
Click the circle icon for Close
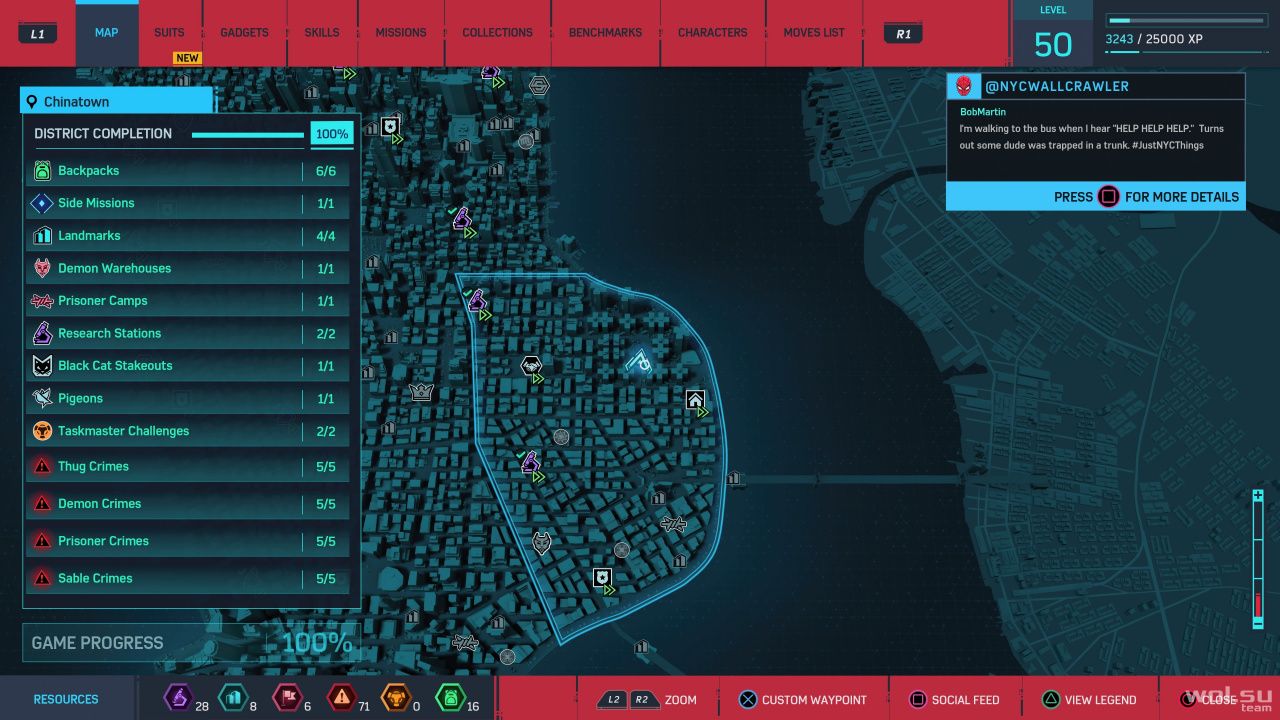(1188, 700)
